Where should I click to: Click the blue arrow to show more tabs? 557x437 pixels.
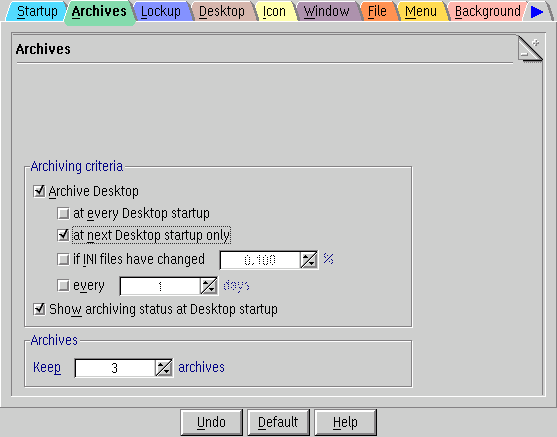click(537, 12)
